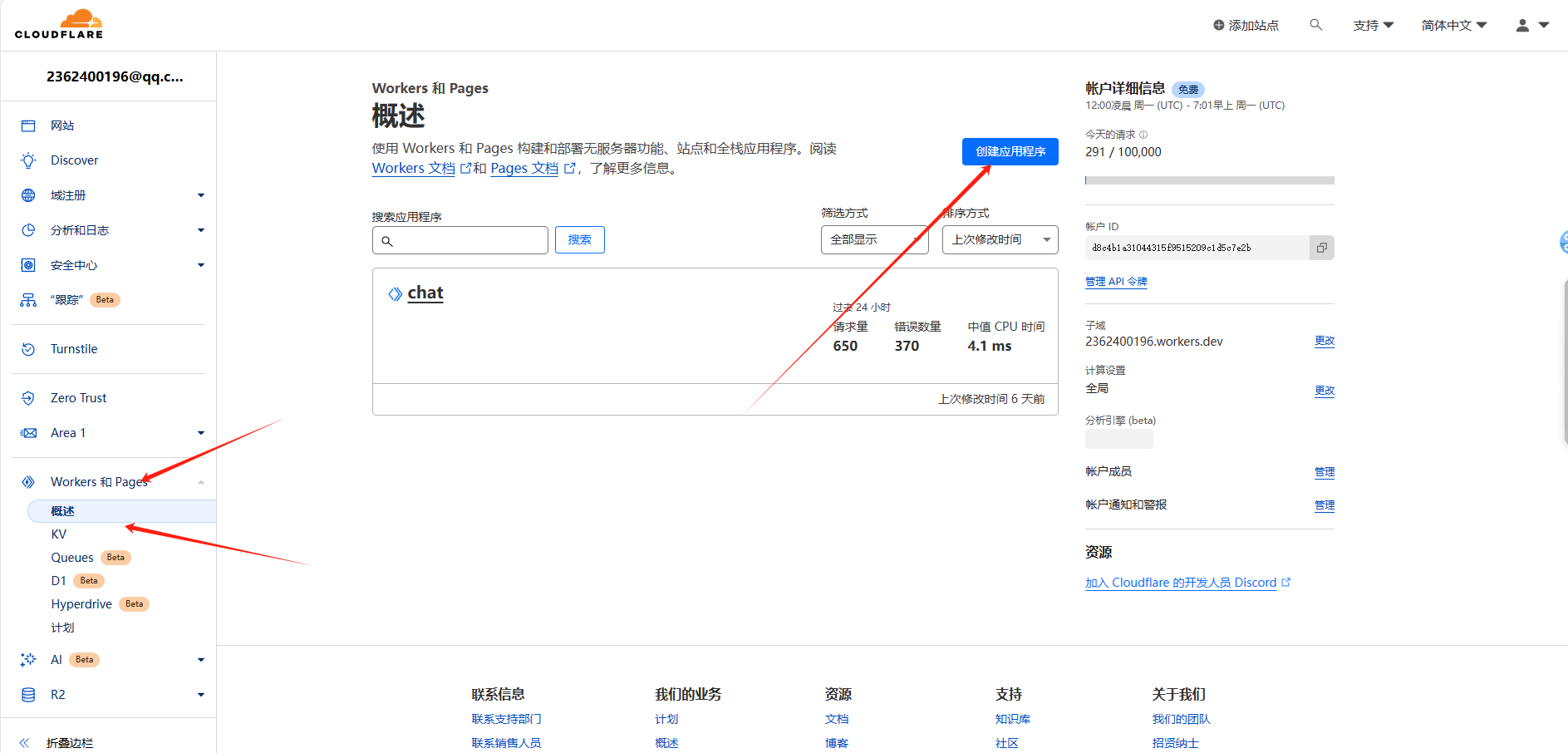This screenshot has width=1568, height=753.
Task: Click the Zero Trust sidebar icon
Action: point(28,398)
